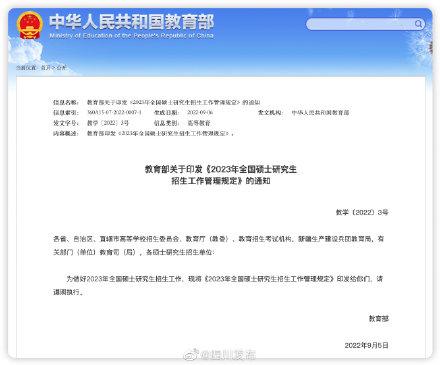Click right-aligned document number 教学〔2022〕3号
Viewport: 440px width, 365px height.
[362, 212]
